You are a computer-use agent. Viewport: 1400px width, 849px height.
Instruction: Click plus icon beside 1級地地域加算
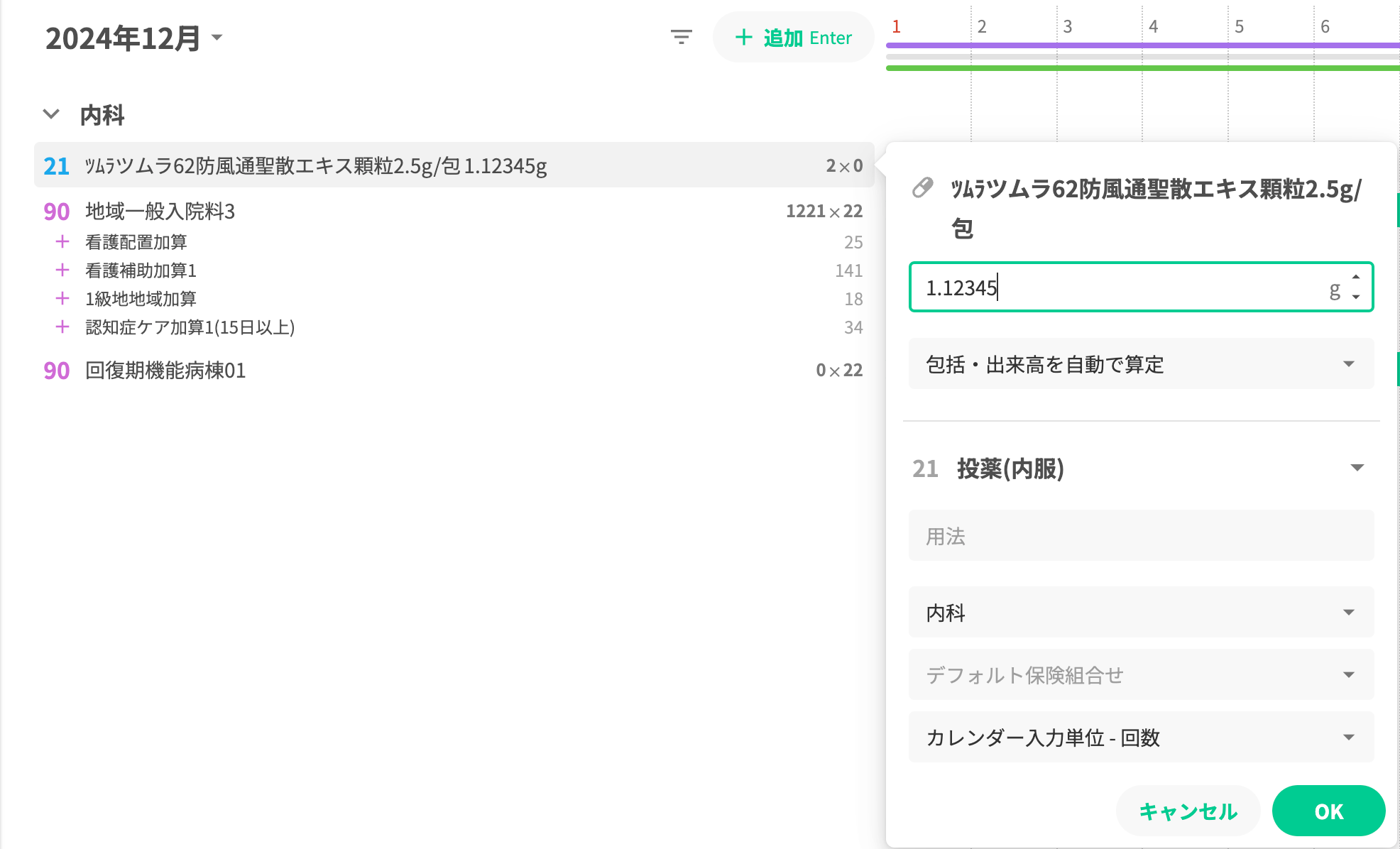click(x=62, y=299)
